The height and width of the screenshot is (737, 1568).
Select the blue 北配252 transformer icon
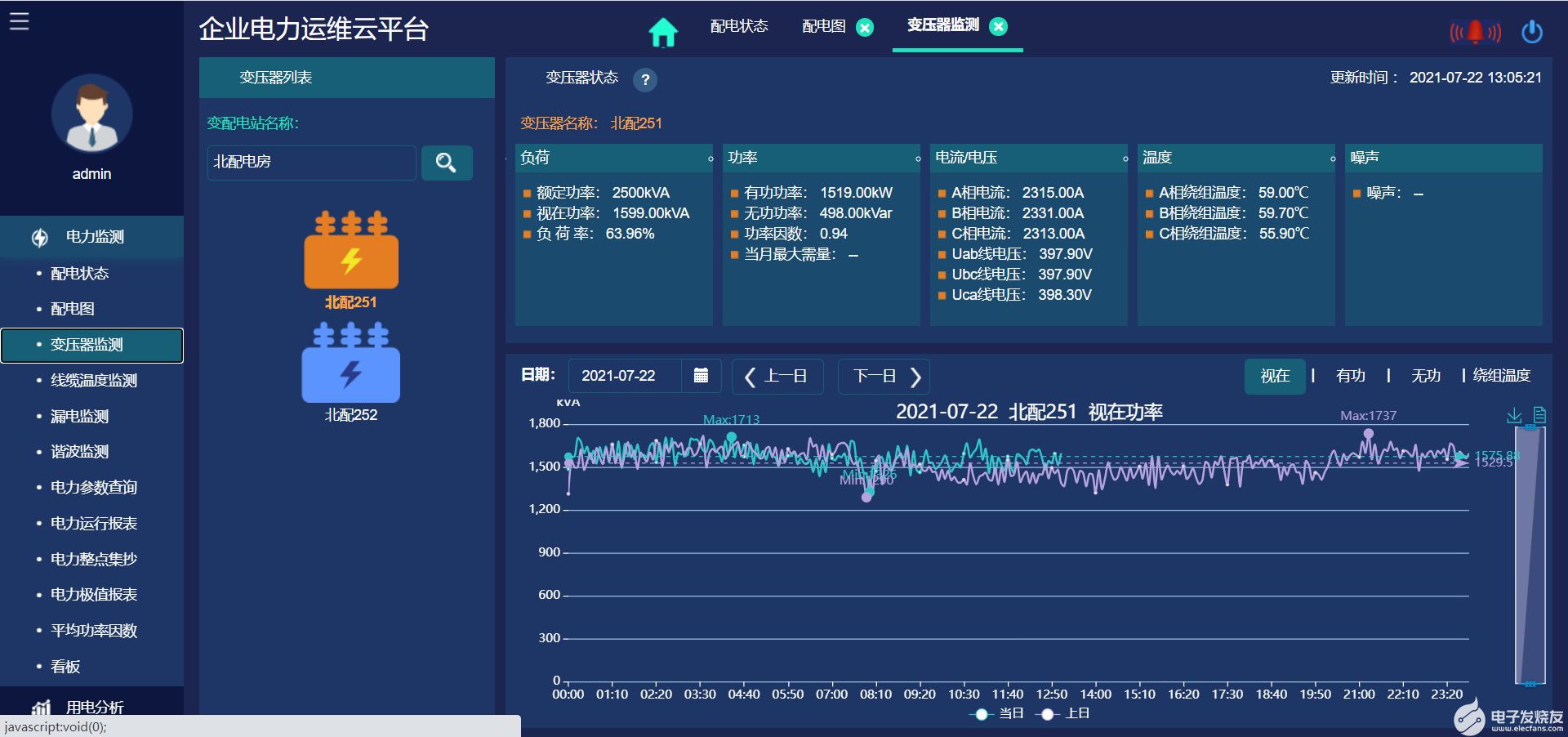(x=351, y=364)
